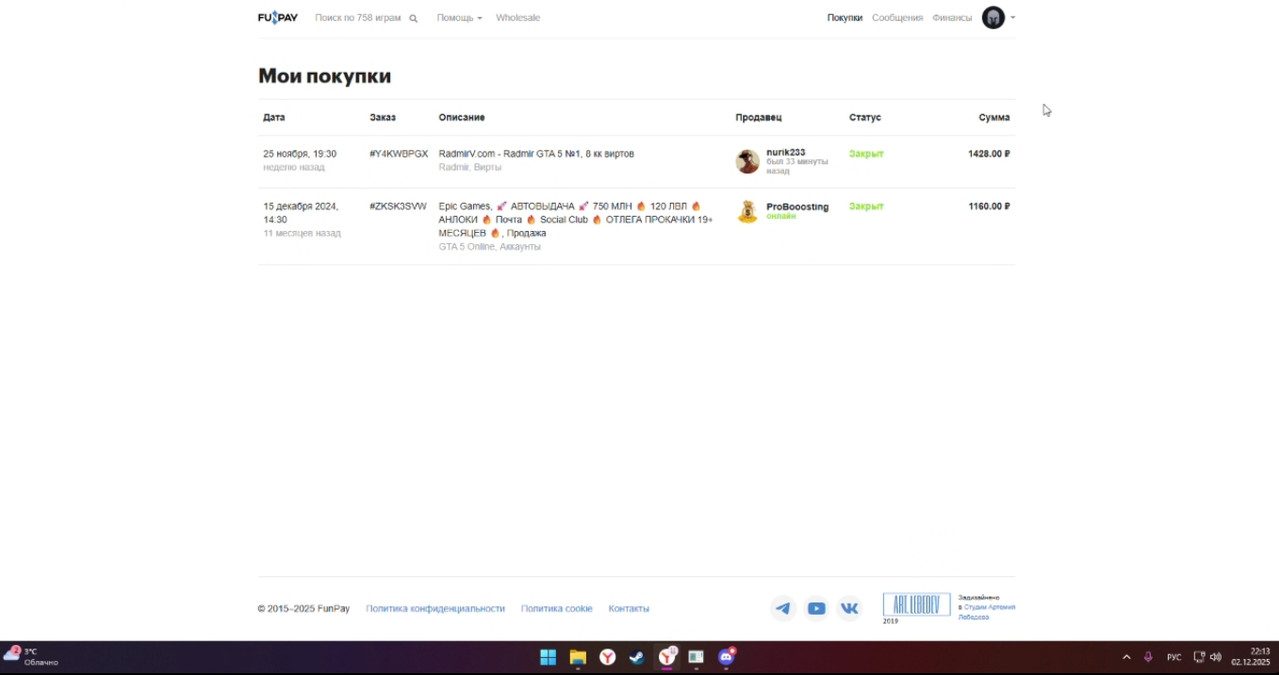Open seller nurik233 profile name

[785, 152]
